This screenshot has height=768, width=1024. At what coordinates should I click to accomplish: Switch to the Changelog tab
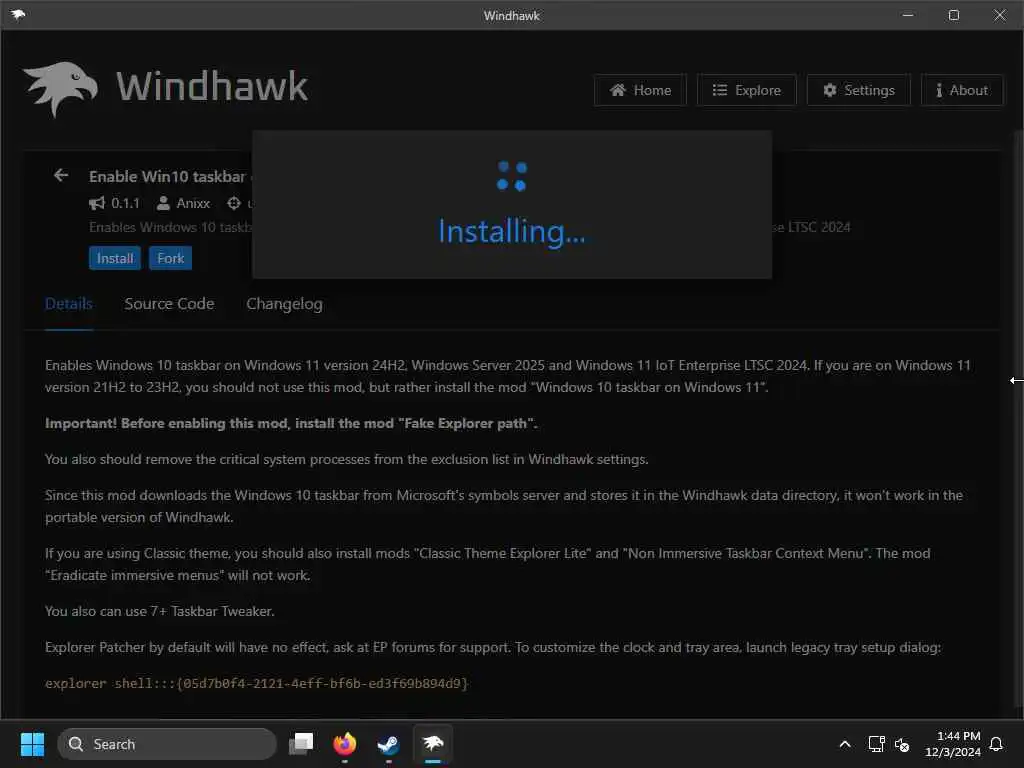(284, 304)
